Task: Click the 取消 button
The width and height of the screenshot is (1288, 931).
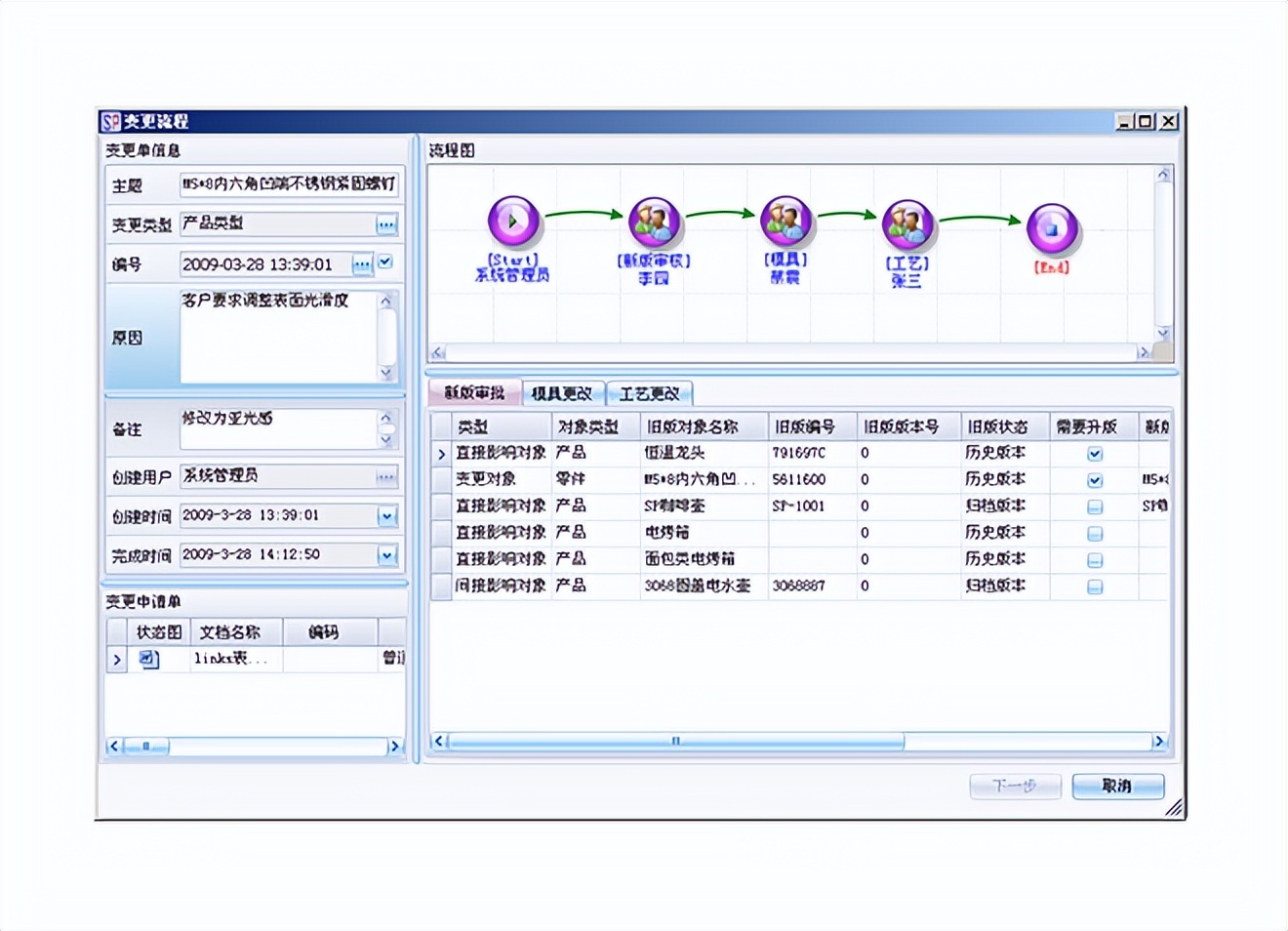Action: click(1117, 786)
